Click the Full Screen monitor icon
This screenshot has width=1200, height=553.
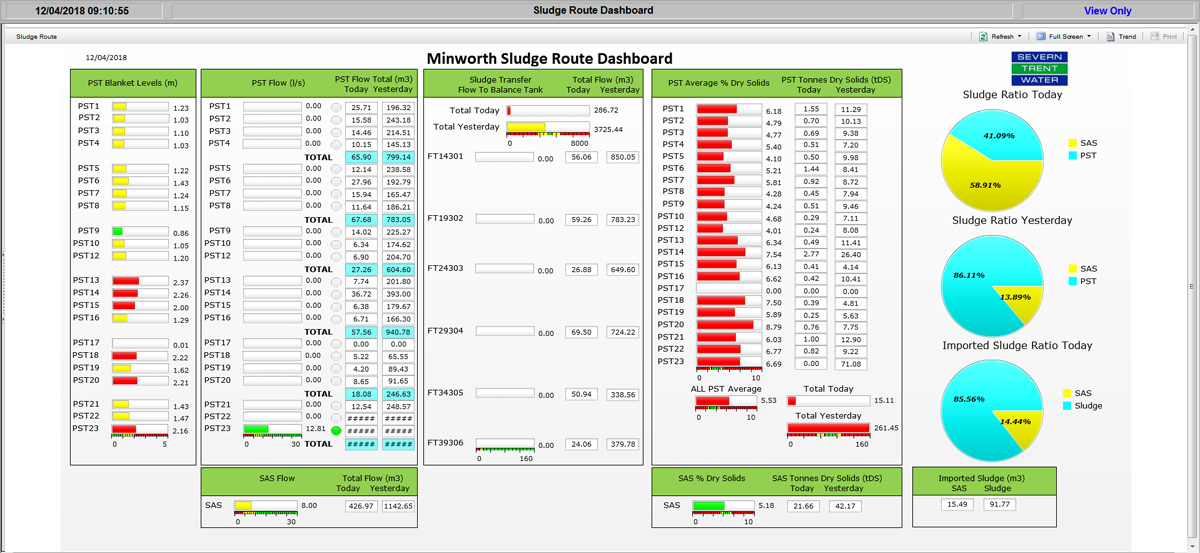click(1041, 36)
